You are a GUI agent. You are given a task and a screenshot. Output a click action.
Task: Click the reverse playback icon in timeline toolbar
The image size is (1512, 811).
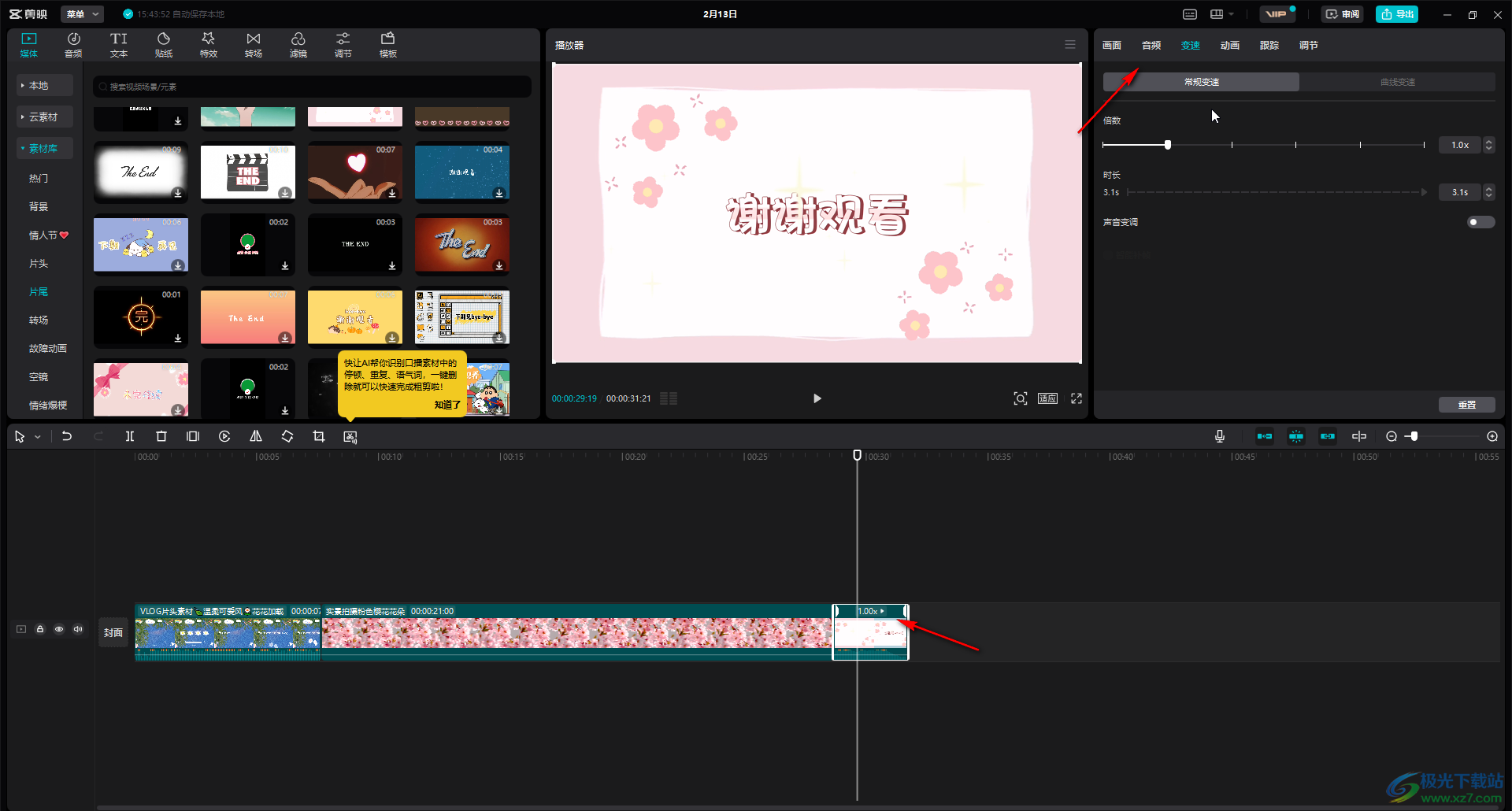[x=224, y=436]
